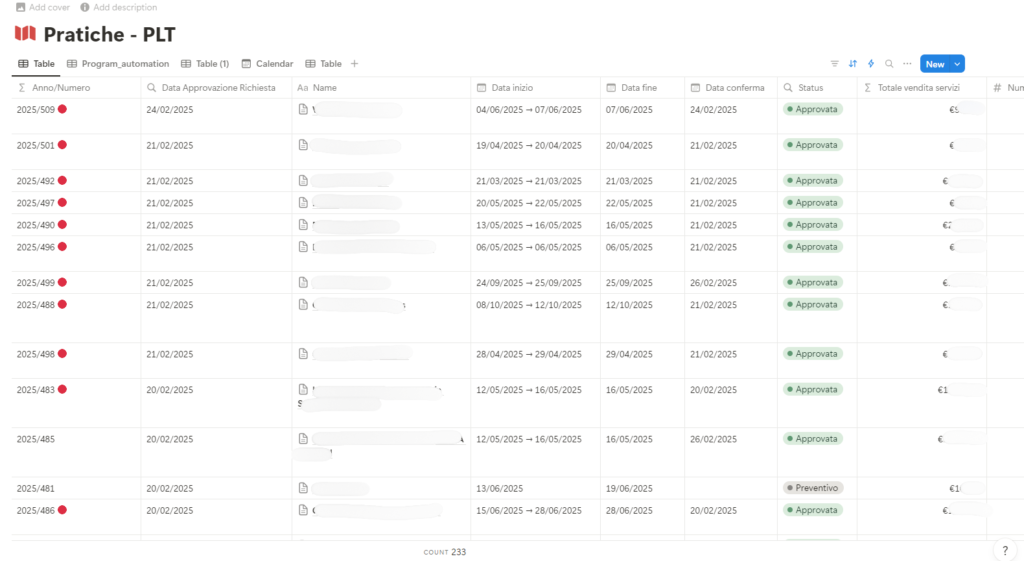The image size is (1024, 561).
Task: Click the COUNT 233 summary at the bottom
Action: tap(444, 552)
